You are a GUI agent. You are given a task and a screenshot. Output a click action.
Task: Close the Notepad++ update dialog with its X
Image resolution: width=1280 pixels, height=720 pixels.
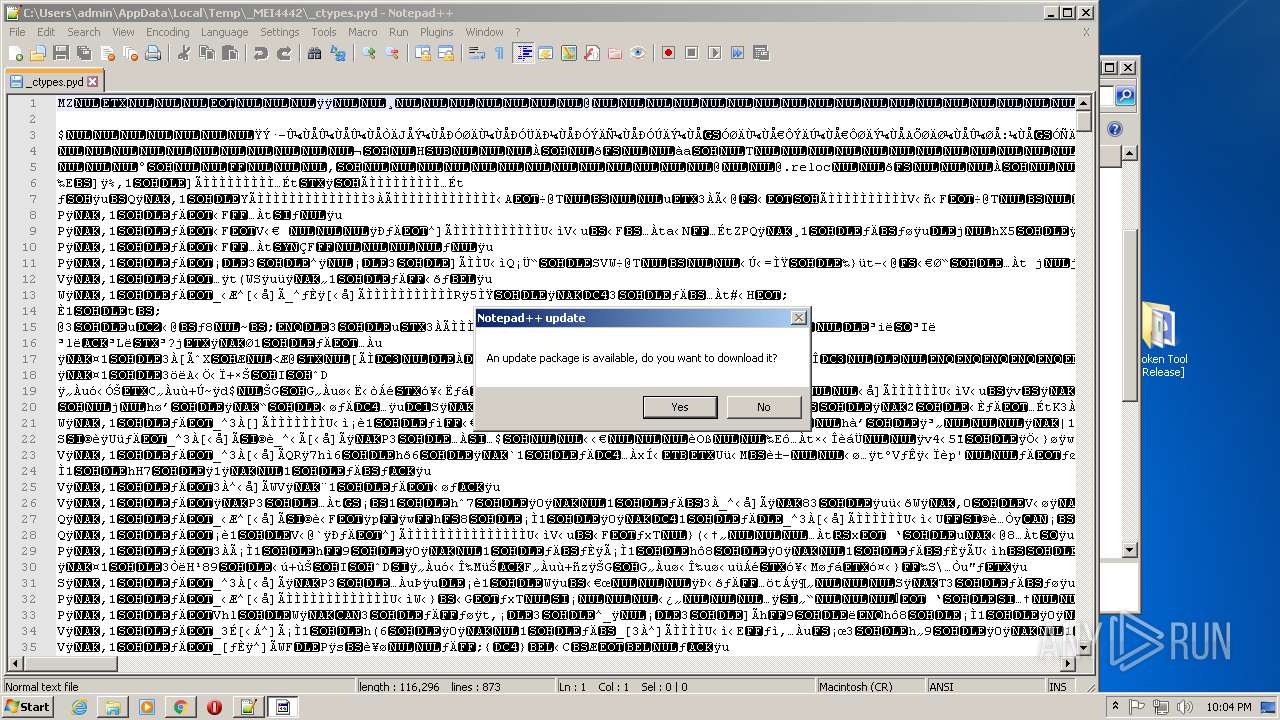pyautogui.click(x=798, y=318)
